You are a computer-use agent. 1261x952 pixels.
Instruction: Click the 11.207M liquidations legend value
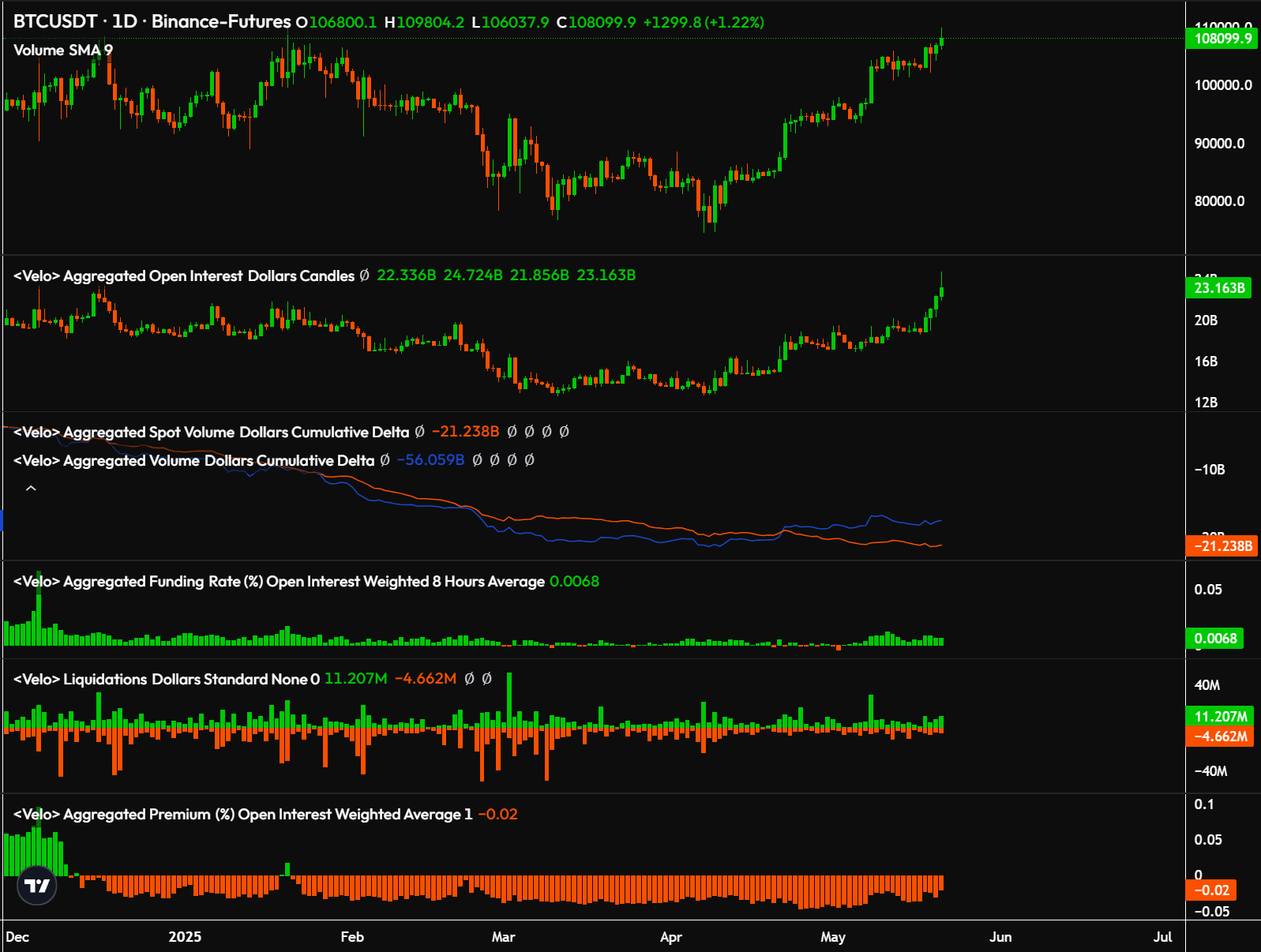click(356, 680)
